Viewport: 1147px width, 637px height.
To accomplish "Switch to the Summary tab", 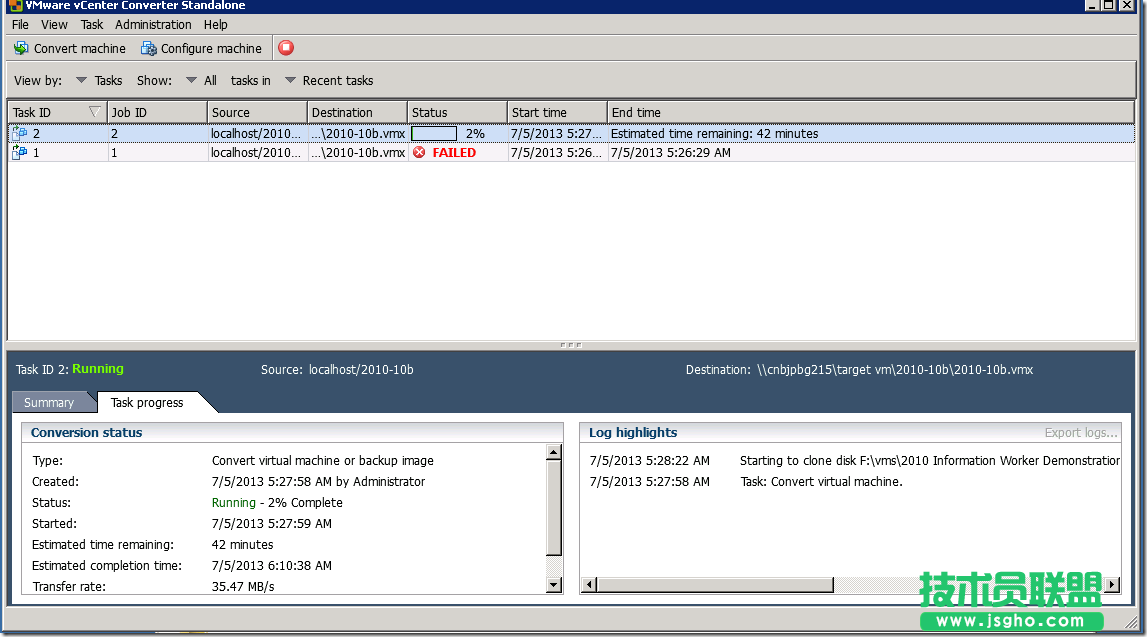I will point(49,402).
